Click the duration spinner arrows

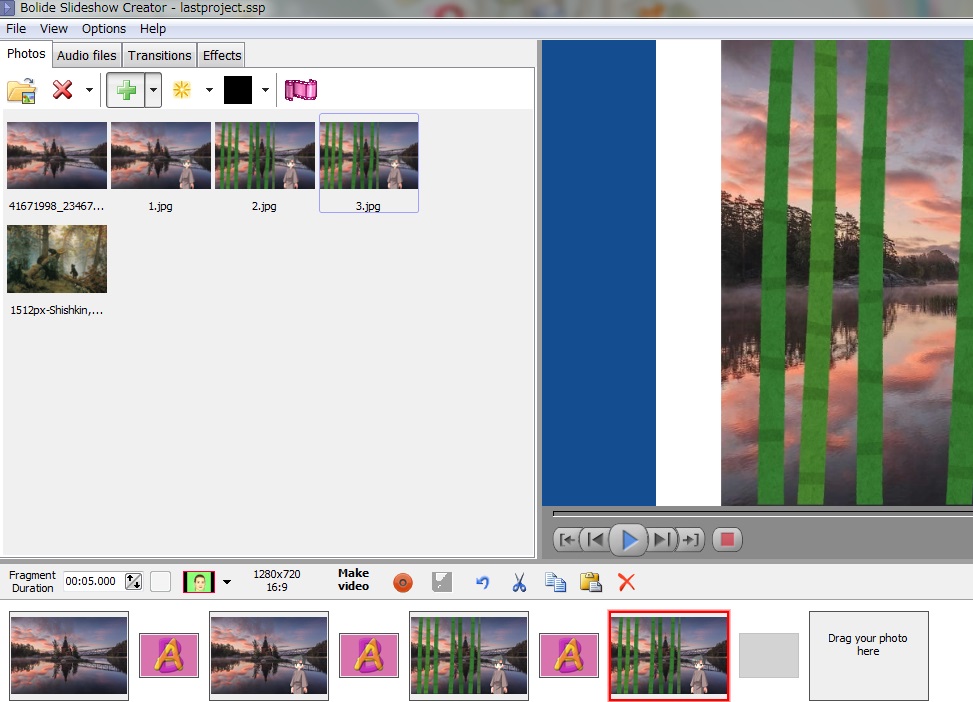pyautogui.click(x=133, y=582)
